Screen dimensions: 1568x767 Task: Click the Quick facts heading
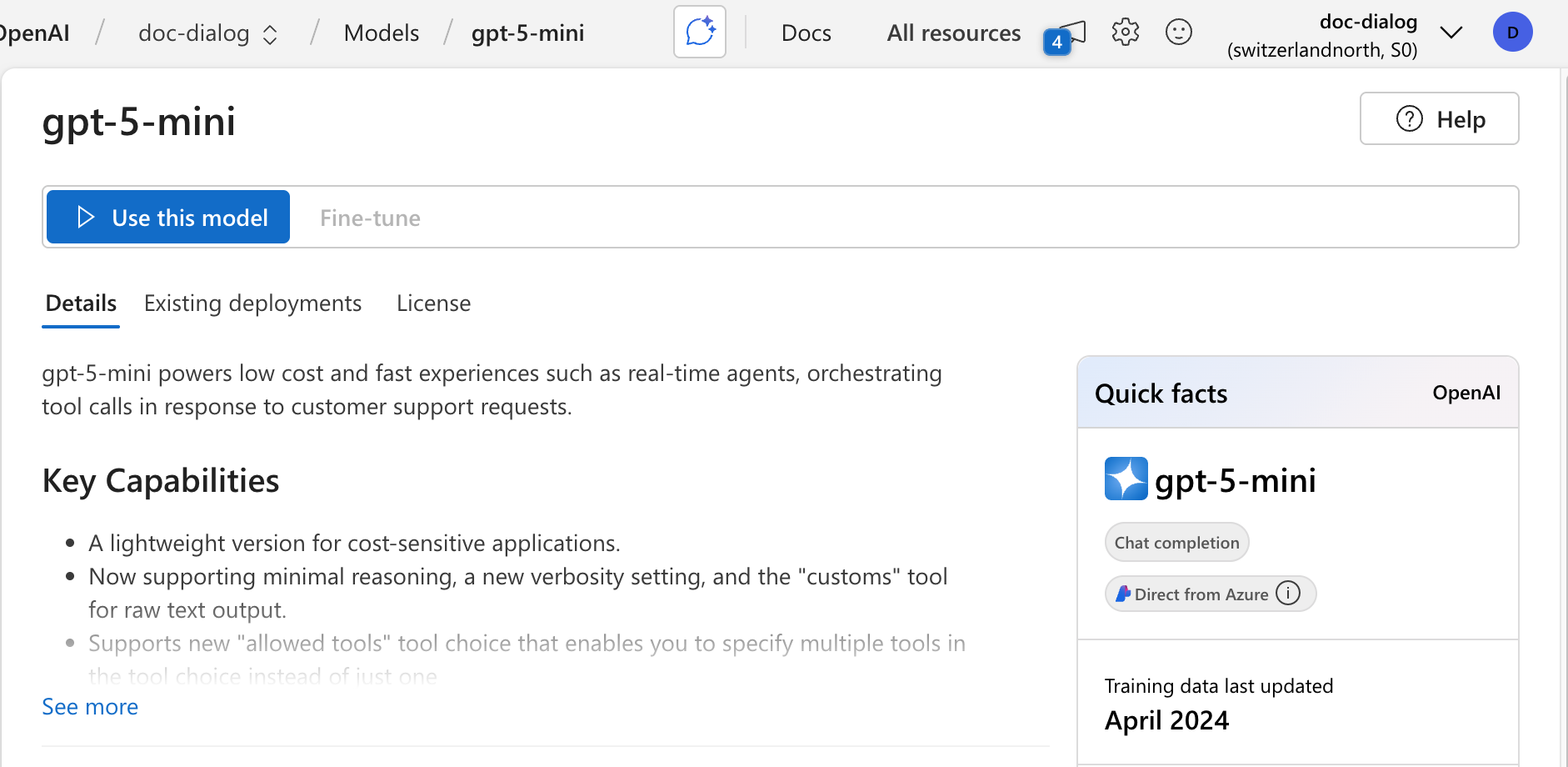click(x=1161, y=394)
